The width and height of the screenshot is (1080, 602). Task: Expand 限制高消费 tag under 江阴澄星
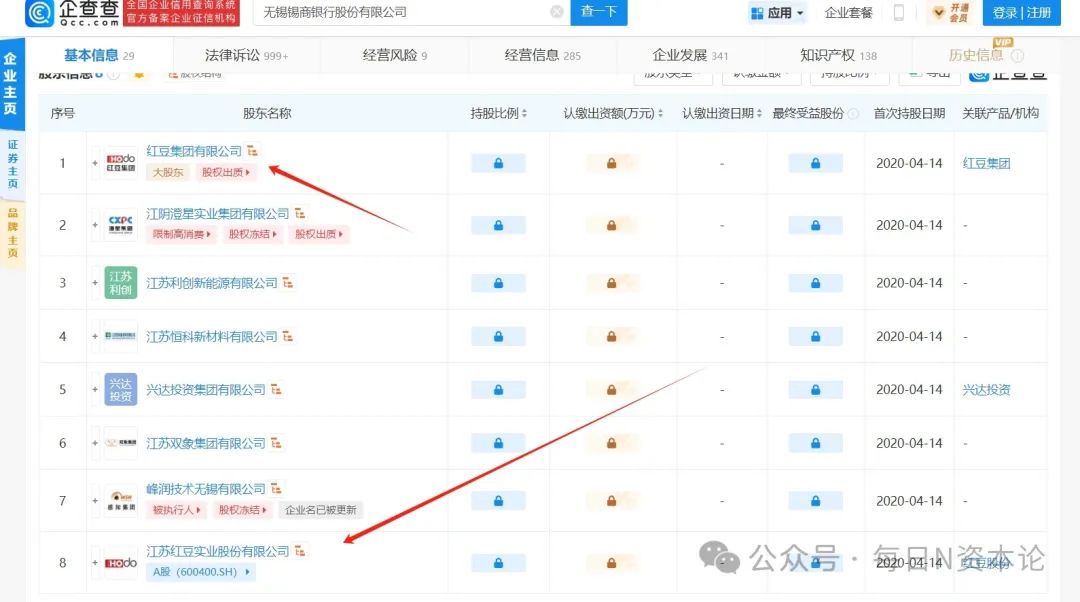pos(181,234)
